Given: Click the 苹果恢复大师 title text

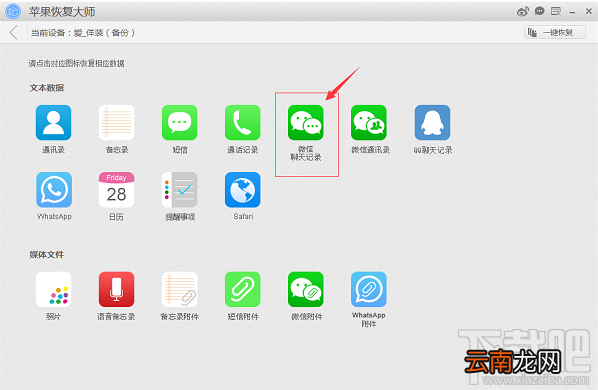Looking at the screenshot, I should [62, 12].
